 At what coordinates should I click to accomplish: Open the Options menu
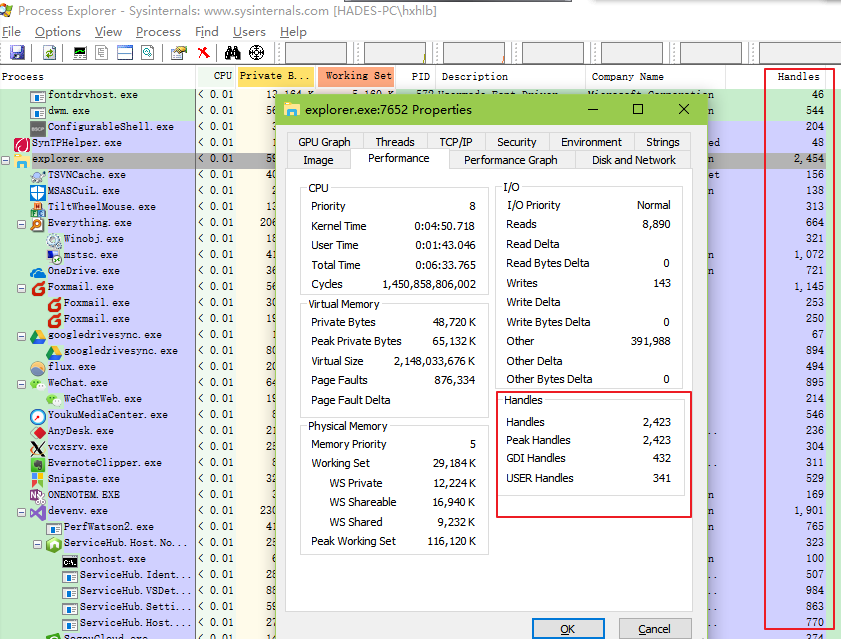coord(57,32)
